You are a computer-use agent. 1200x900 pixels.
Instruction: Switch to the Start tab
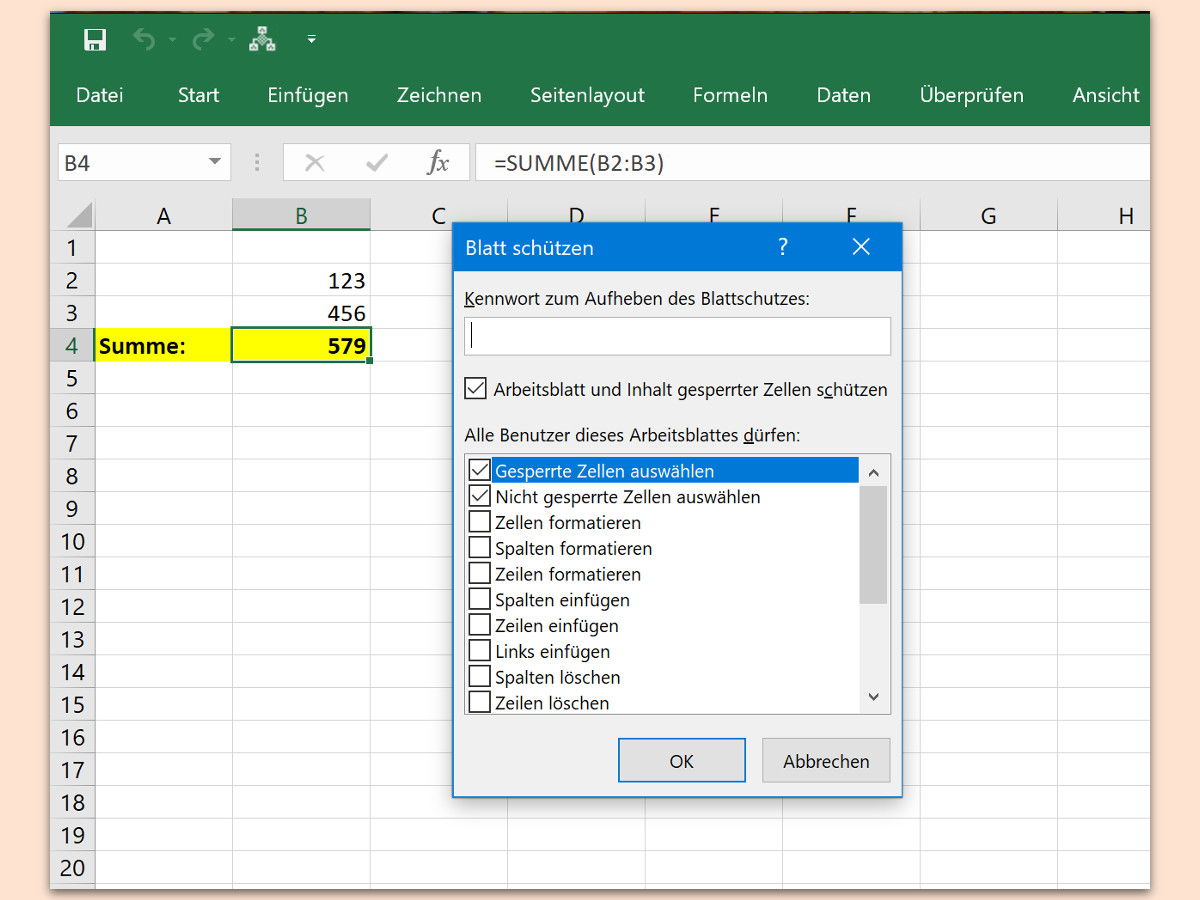[x=198, y=95]
